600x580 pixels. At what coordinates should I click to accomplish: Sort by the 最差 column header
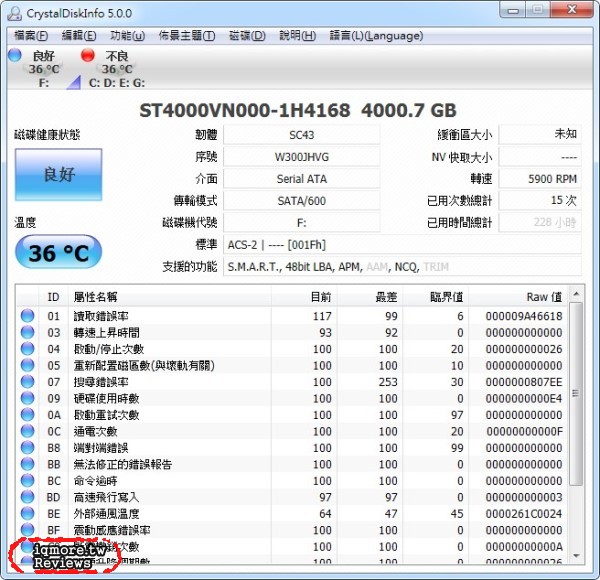[370, 297]
